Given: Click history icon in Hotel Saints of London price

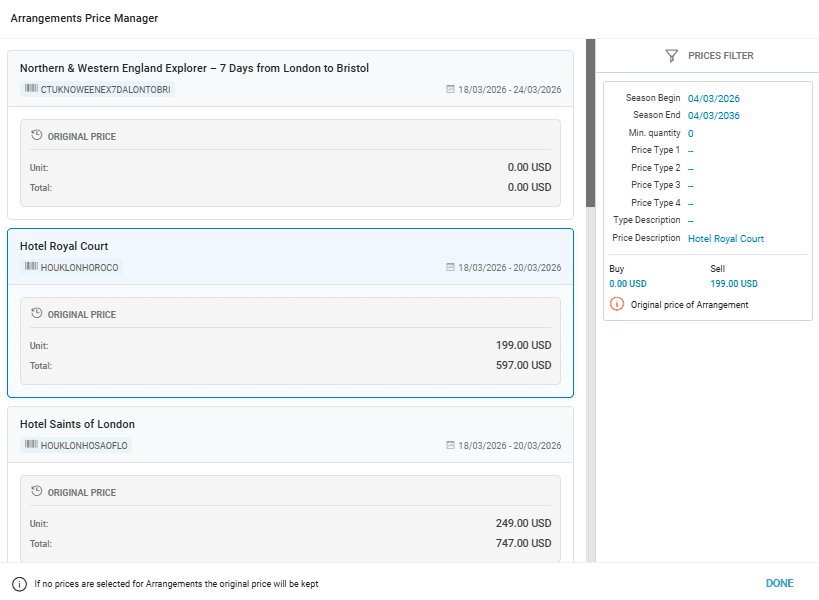Looking at the screenshot, I should (37, 492).
